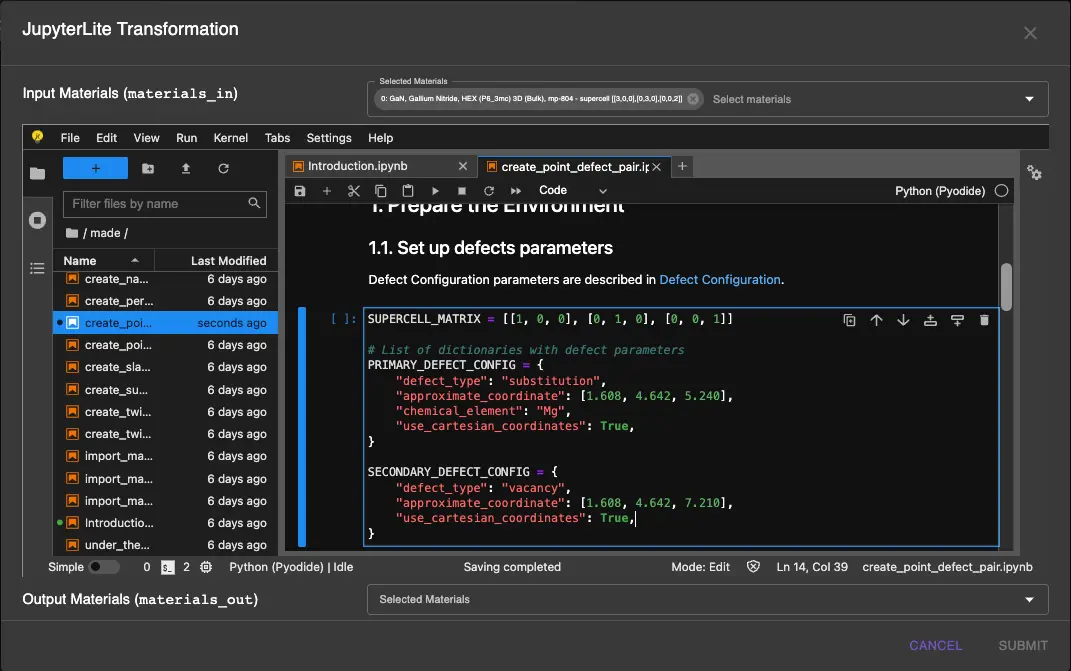Click the Defect Configuration link
The width and height of the screenshot is (1071, 671).
click(x=720, y=280)
